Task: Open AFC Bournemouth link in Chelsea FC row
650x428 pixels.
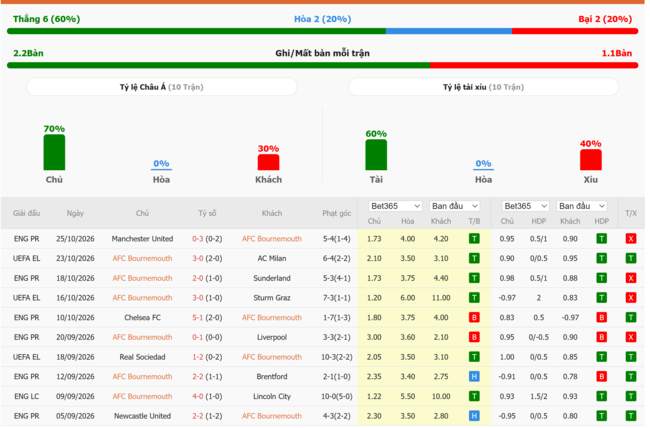Action: tap(274, 319)
